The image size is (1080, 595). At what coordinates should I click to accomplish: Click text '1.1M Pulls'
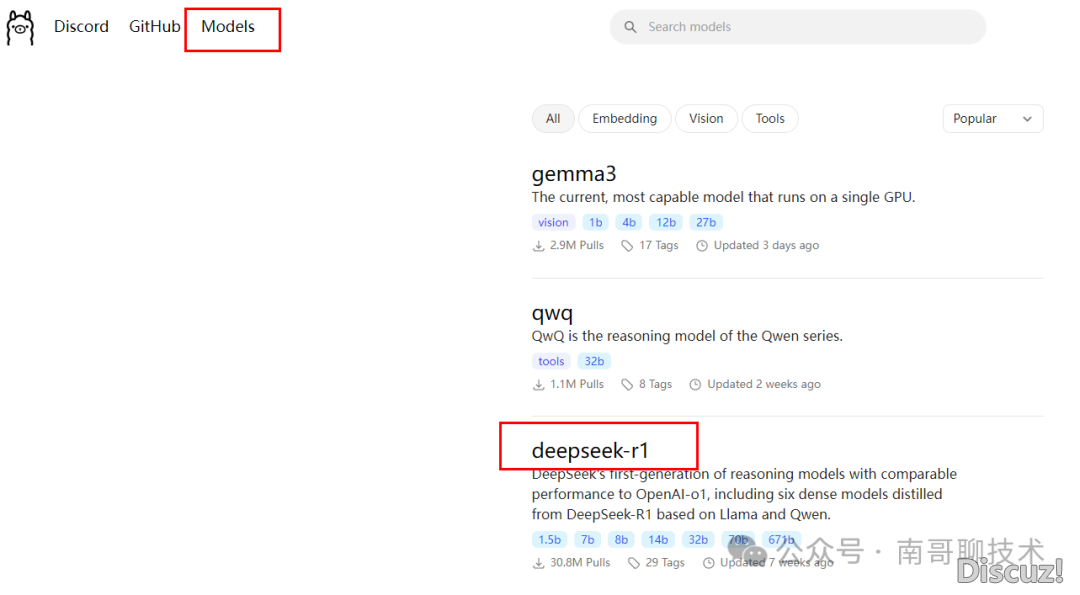pos(577,384)
